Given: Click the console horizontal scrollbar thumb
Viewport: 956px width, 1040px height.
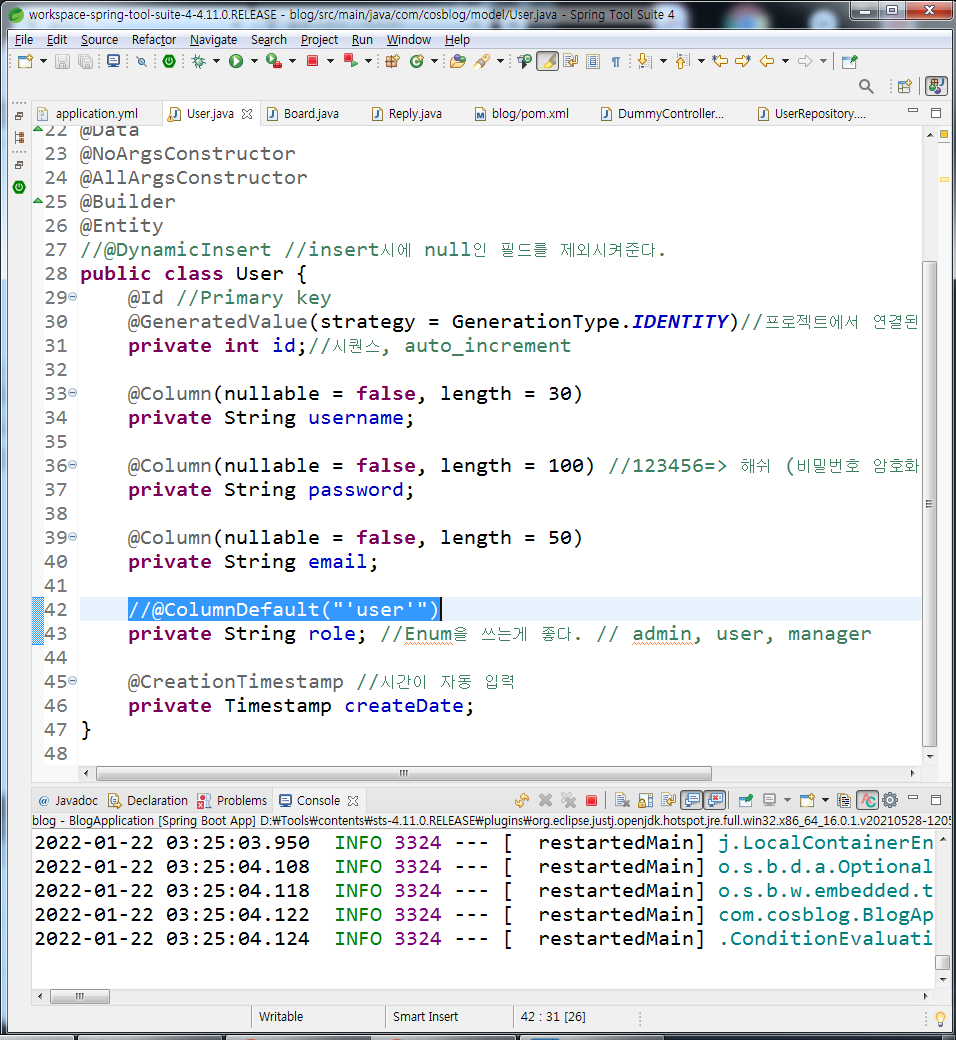Looking at the screenshot, I should [x=80, y=996].
